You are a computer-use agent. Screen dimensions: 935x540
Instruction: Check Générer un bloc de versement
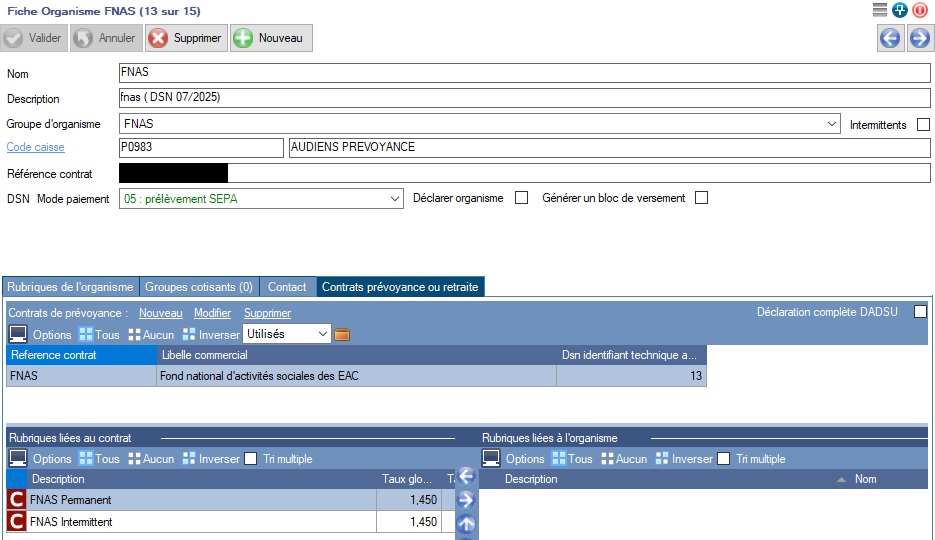[701, 198]
